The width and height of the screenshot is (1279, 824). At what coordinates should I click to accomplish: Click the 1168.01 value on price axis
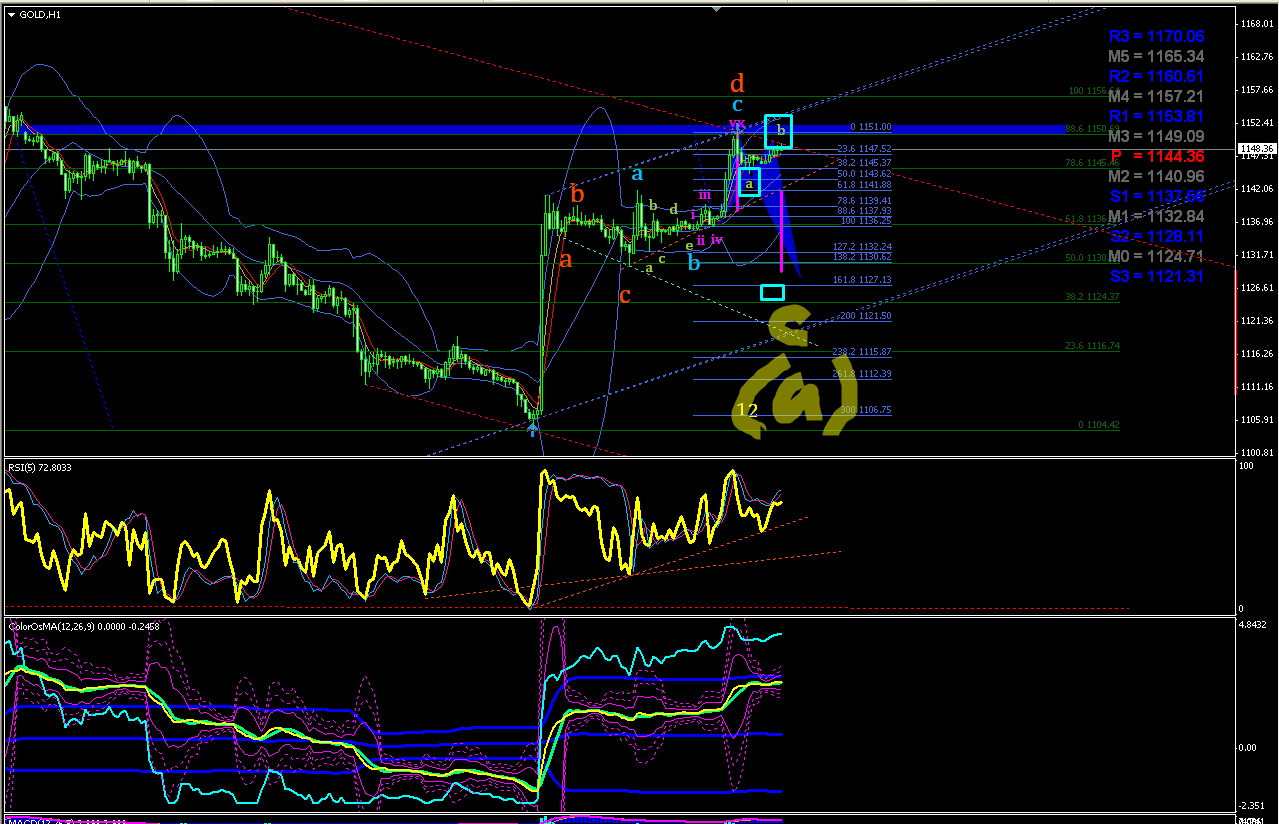[x=1255, y=23]
